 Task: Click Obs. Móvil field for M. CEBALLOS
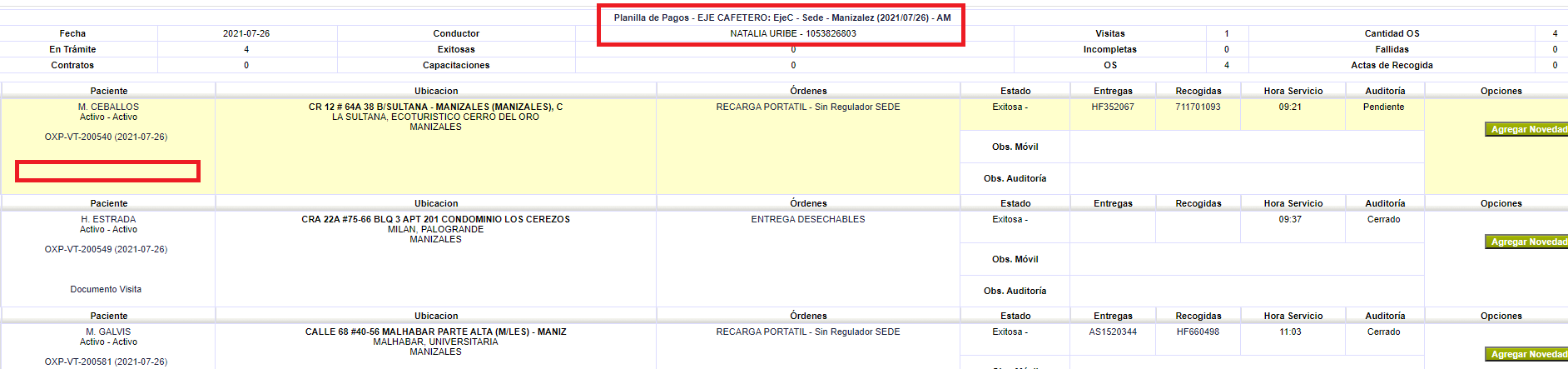[x=1247, y=147]
